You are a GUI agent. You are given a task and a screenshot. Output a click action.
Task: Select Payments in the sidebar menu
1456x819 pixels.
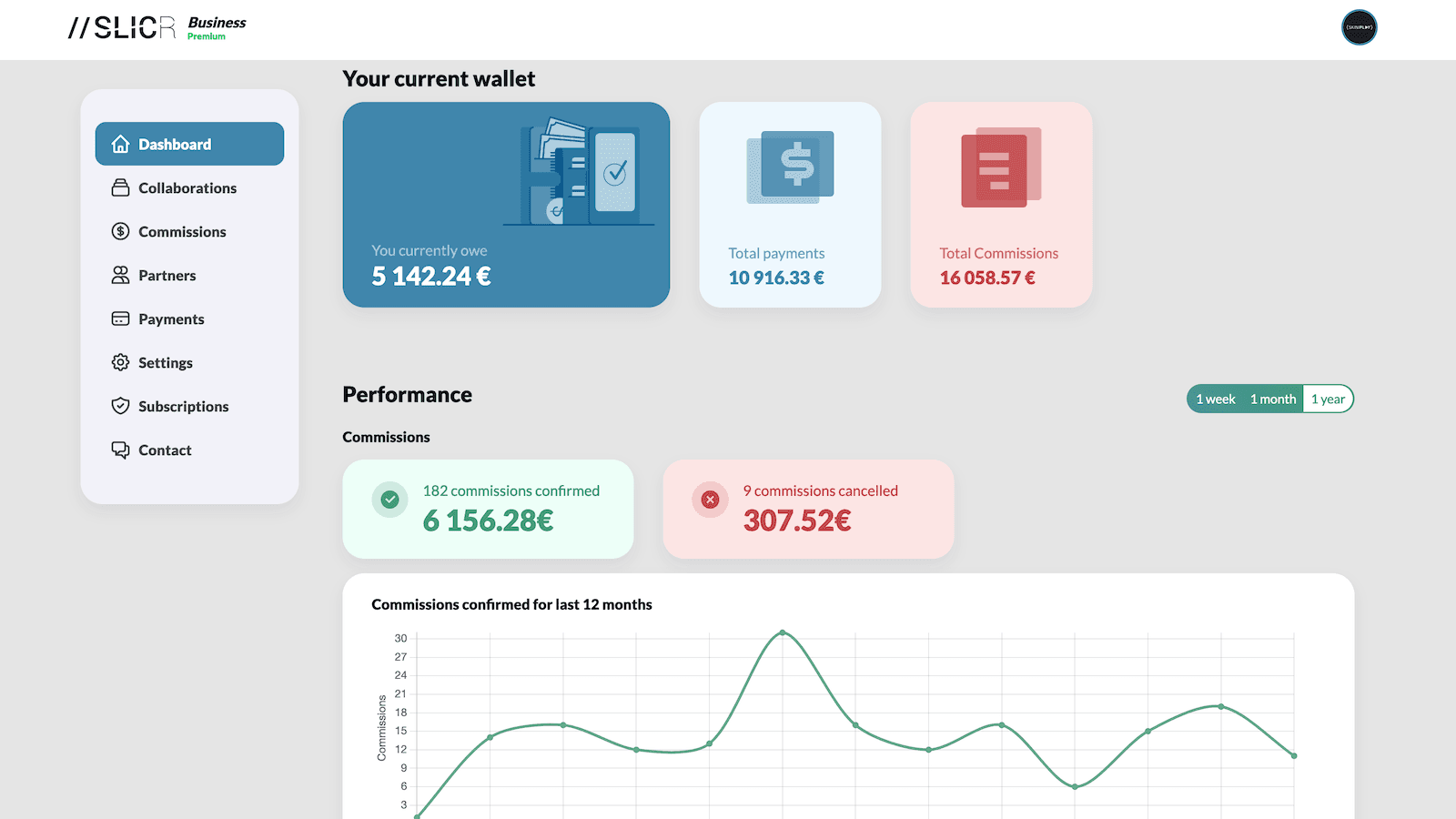coord(171,318)
